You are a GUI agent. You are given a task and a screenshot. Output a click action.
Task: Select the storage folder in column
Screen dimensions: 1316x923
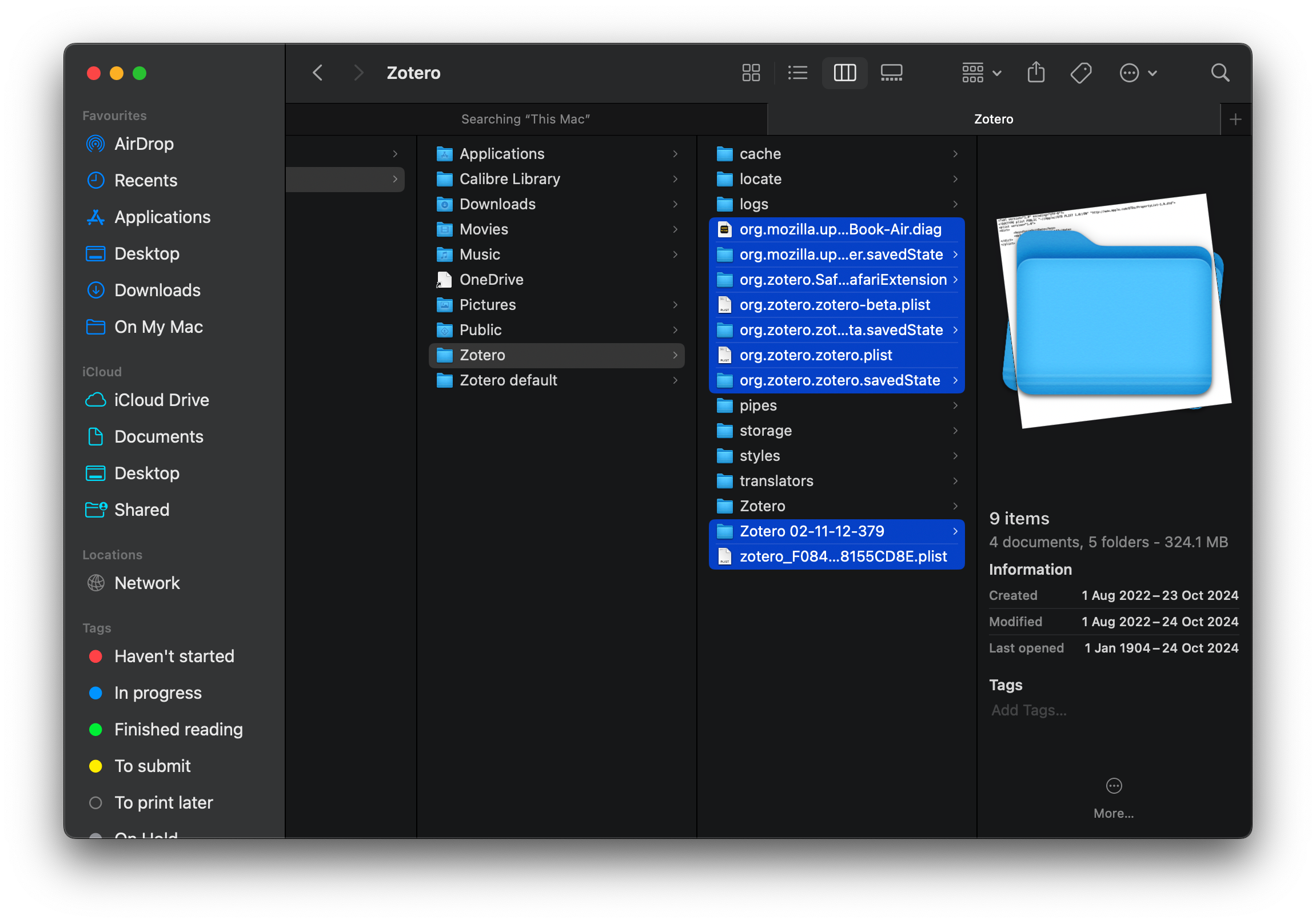coord(765,431)
